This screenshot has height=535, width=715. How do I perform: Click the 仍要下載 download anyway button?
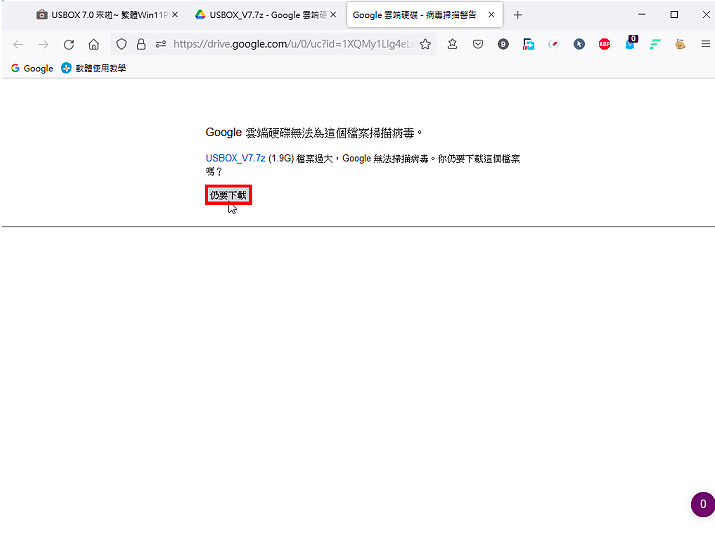(228, 195)
